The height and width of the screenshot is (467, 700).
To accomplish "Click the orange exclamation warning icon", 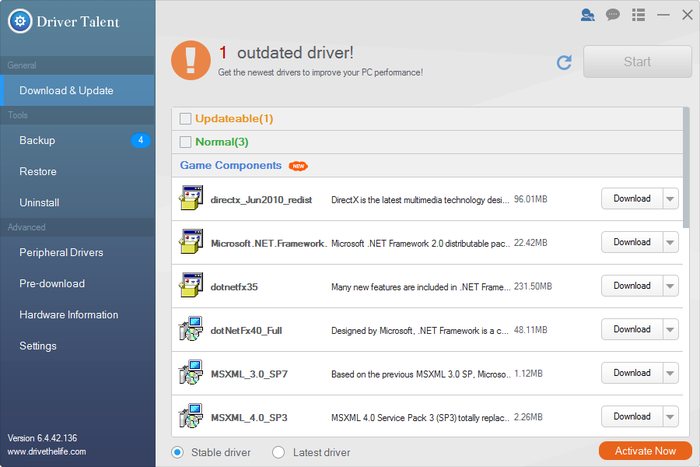I will point(191,60).
